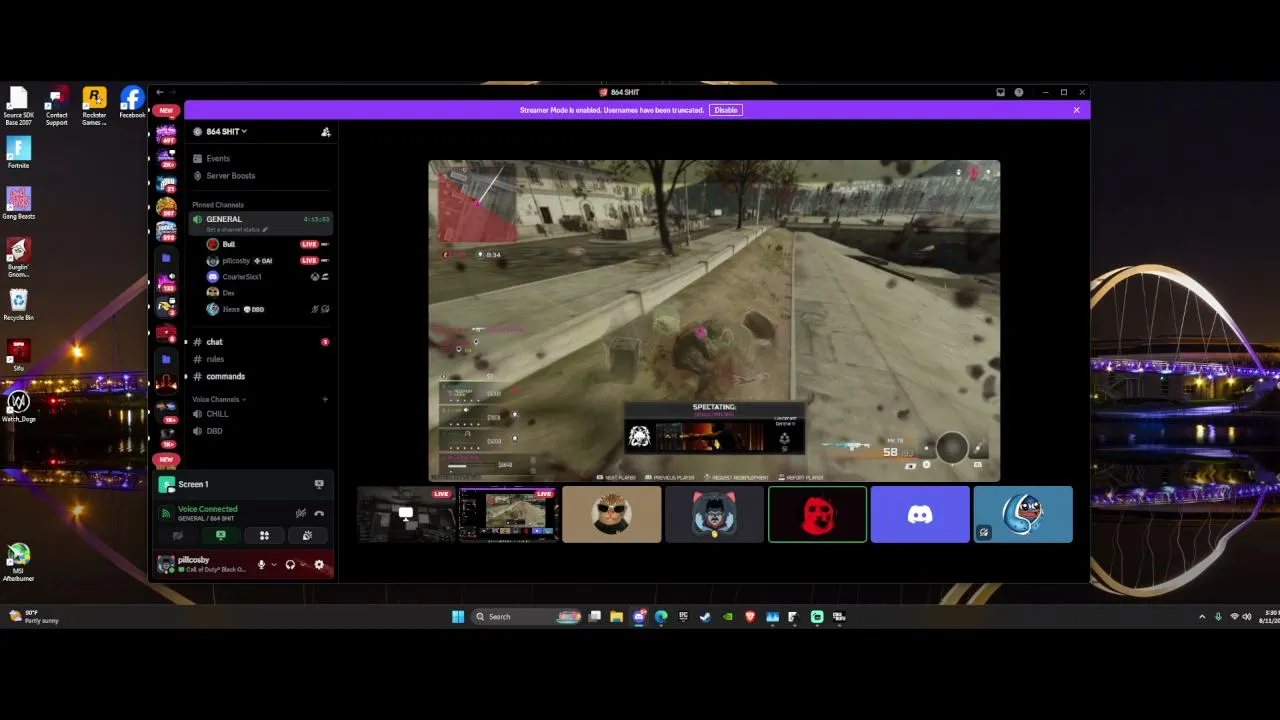Open the Windows Start menu
Screen dimensions: 1280x720
coord(458,616)
